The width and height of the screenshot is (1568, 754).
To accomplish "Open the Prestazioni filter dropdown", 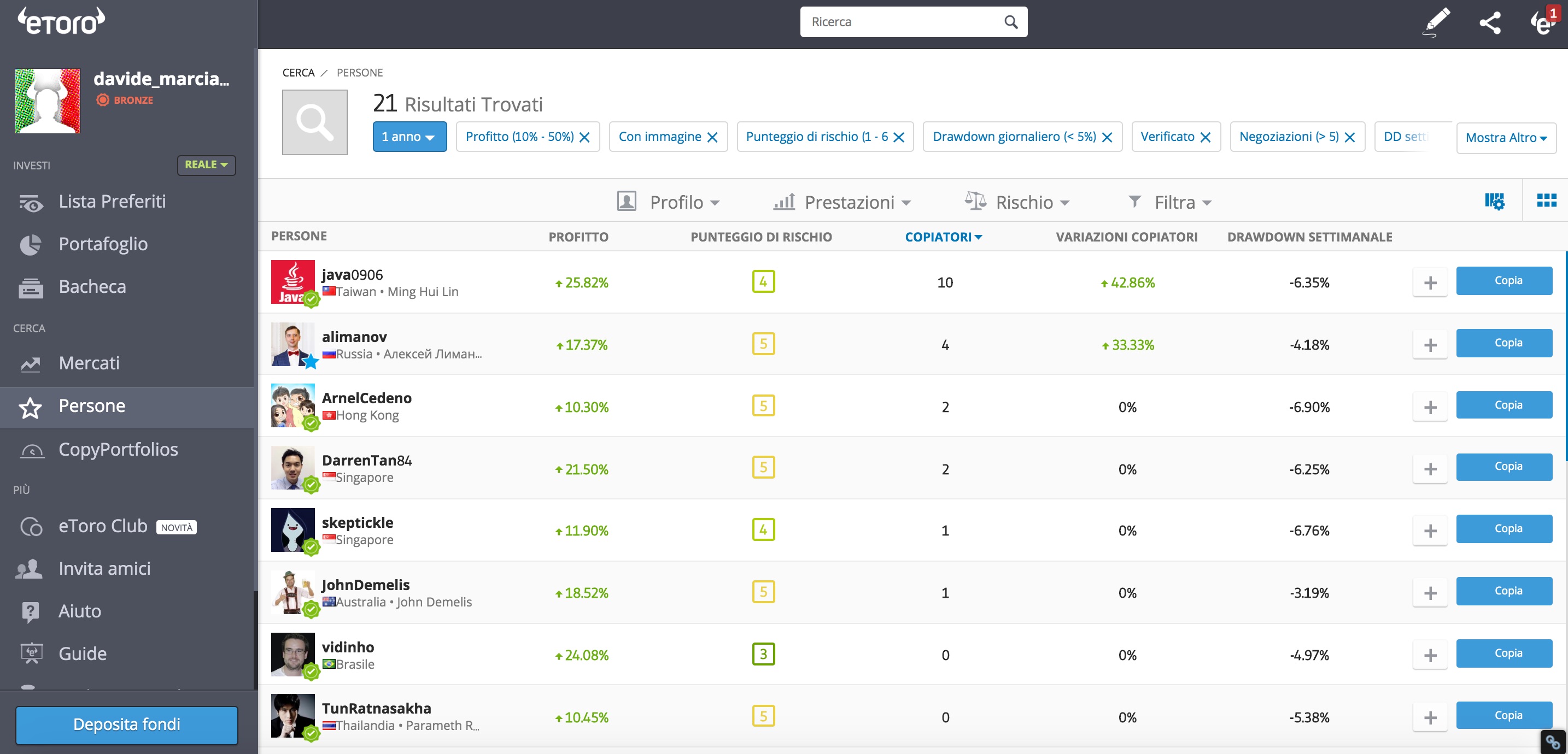I will 842,202.
